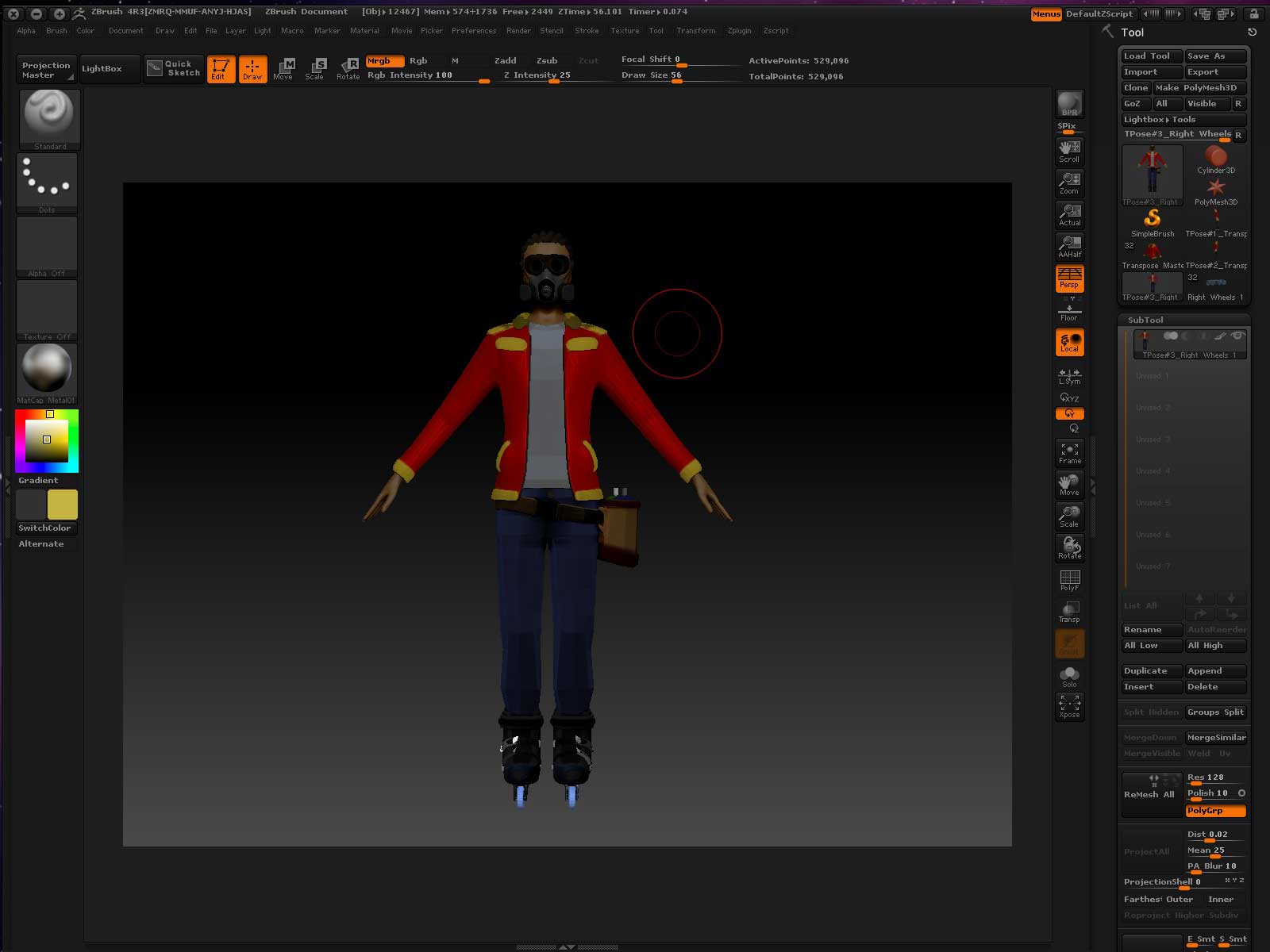Click the Frame view icon
Viewport: 1270px width, 952px height.
click(x=1069, y=453)
